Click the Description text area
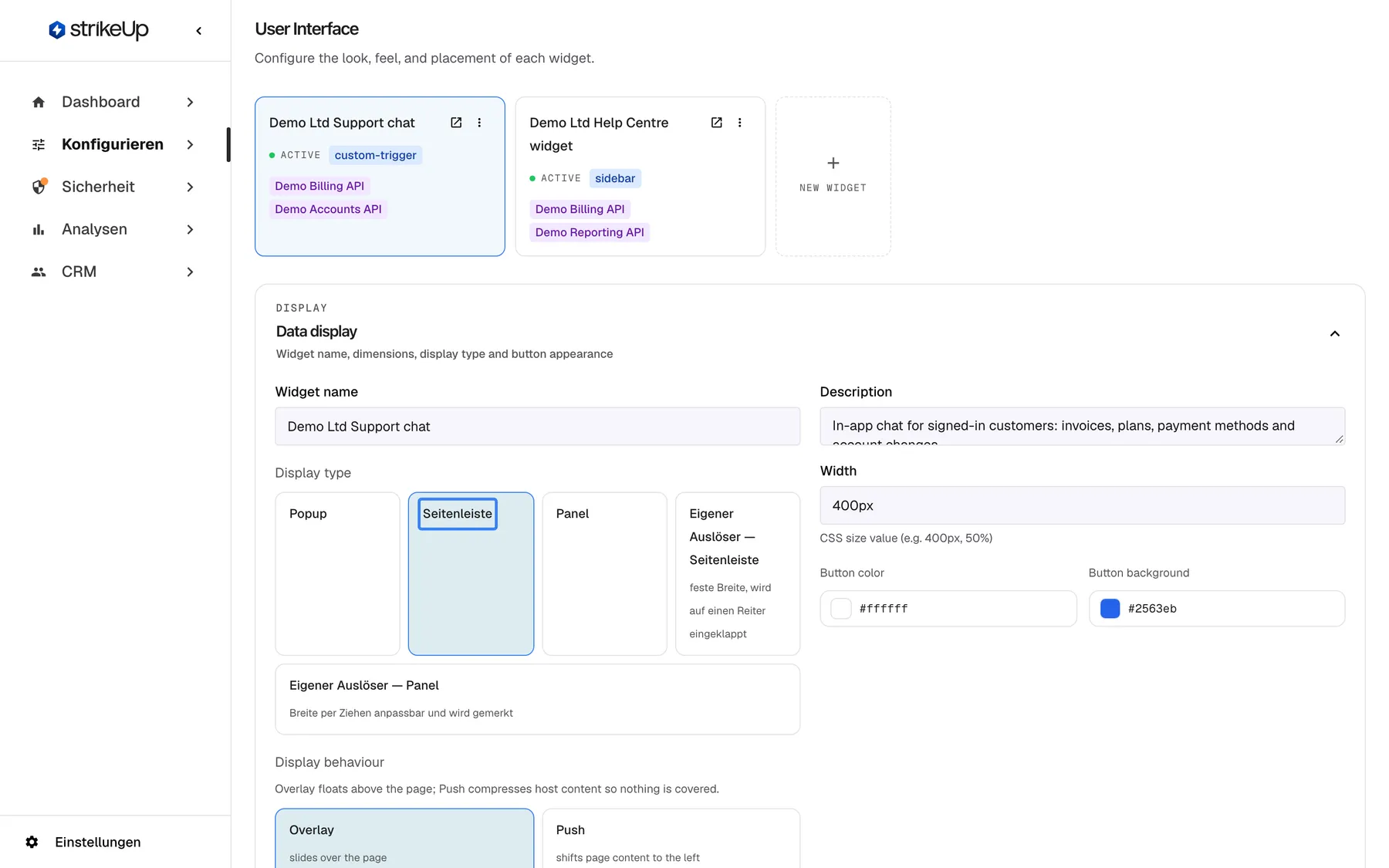The image size is (1389, 868). click(x=1083, y=426)
